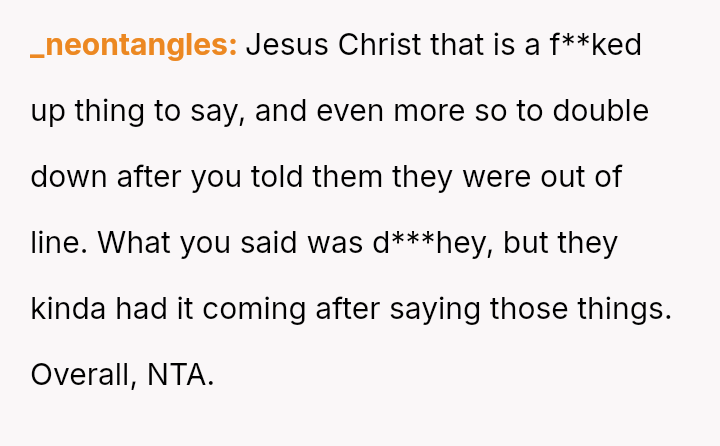Click the word "them" in the comment
This screenshot has width=720, height=446.
coord(347,177)
